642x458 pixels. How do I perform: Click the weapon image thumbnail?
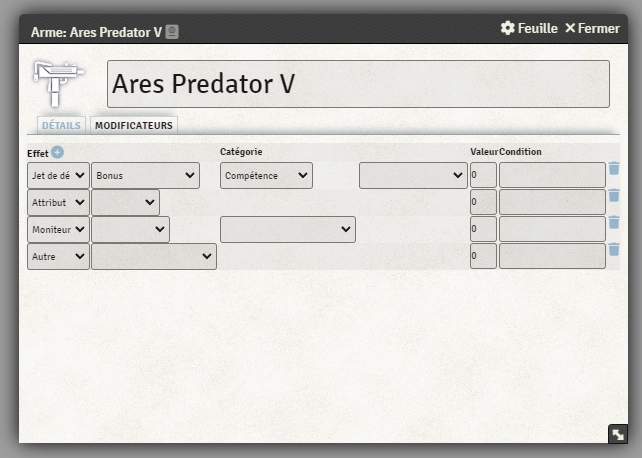point(60,83)
